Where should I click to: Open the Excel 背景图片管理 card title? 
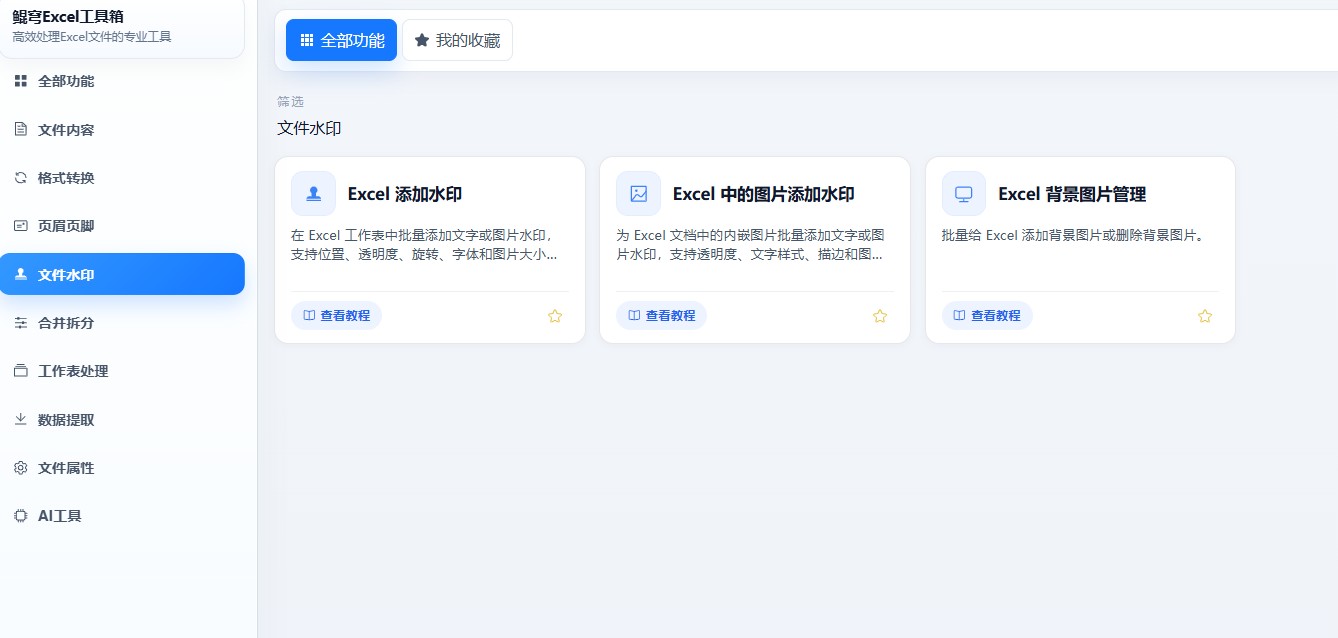(1072, 194)
